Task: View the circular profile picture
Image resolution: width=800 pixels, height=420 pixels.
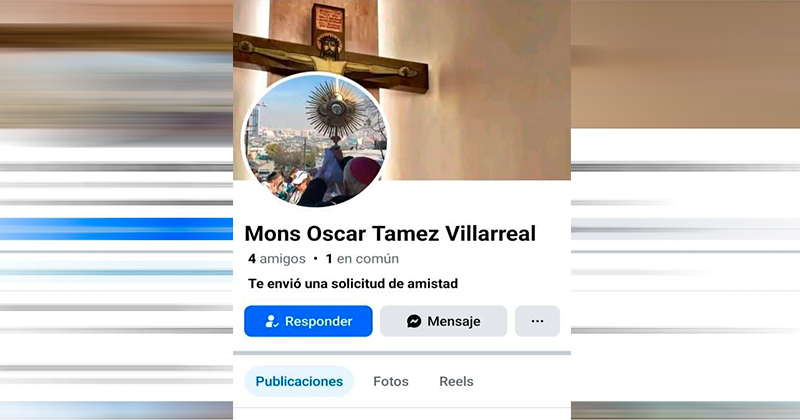Action: (x=314, y=140)
